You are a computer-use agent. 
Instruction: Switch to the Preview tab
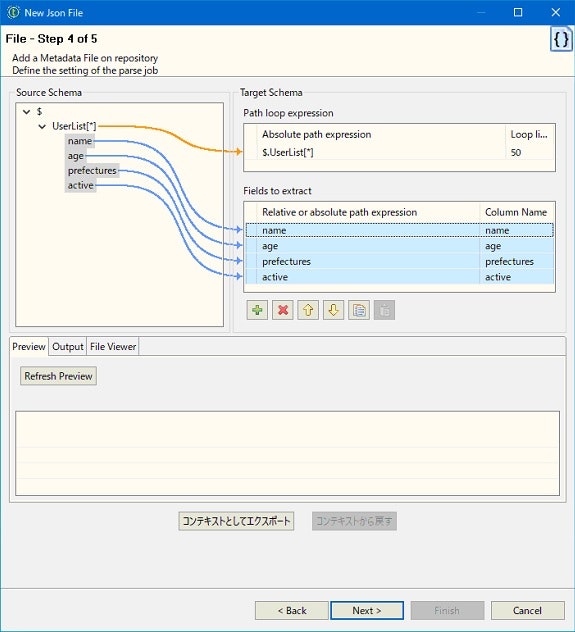[x=29, y=347]
